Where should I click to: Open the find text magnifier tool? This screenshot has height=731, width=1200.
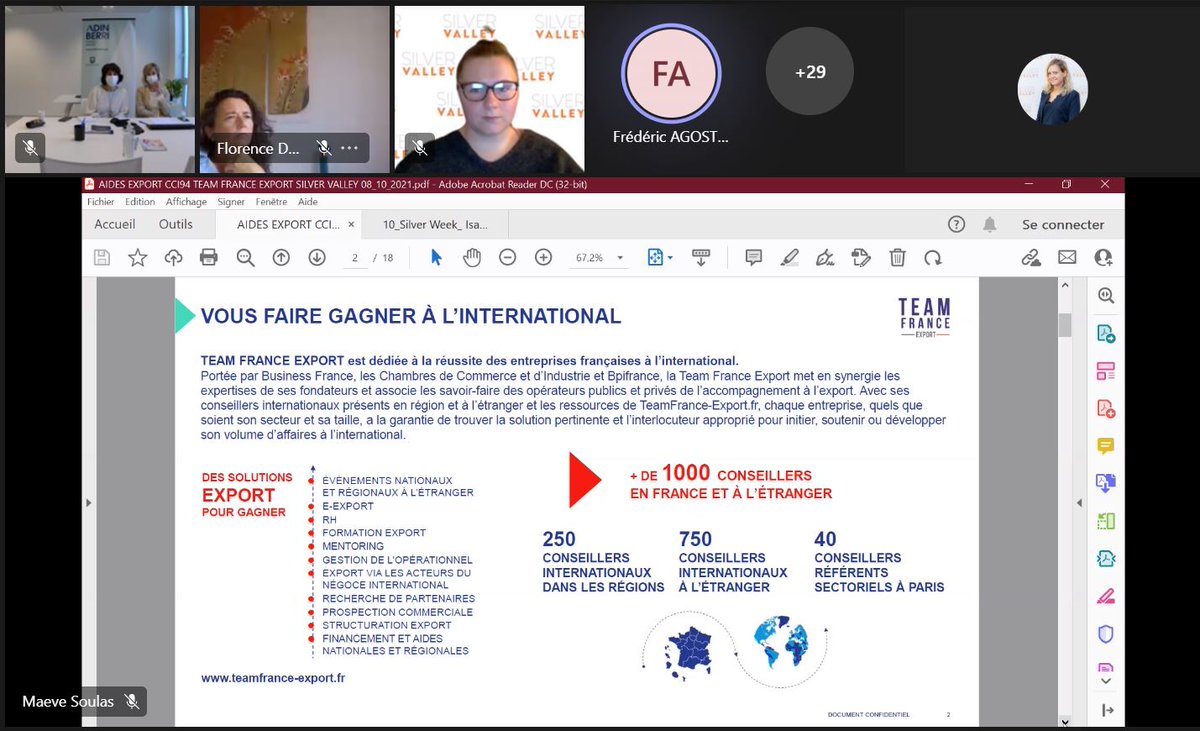[x=245, y=257]
